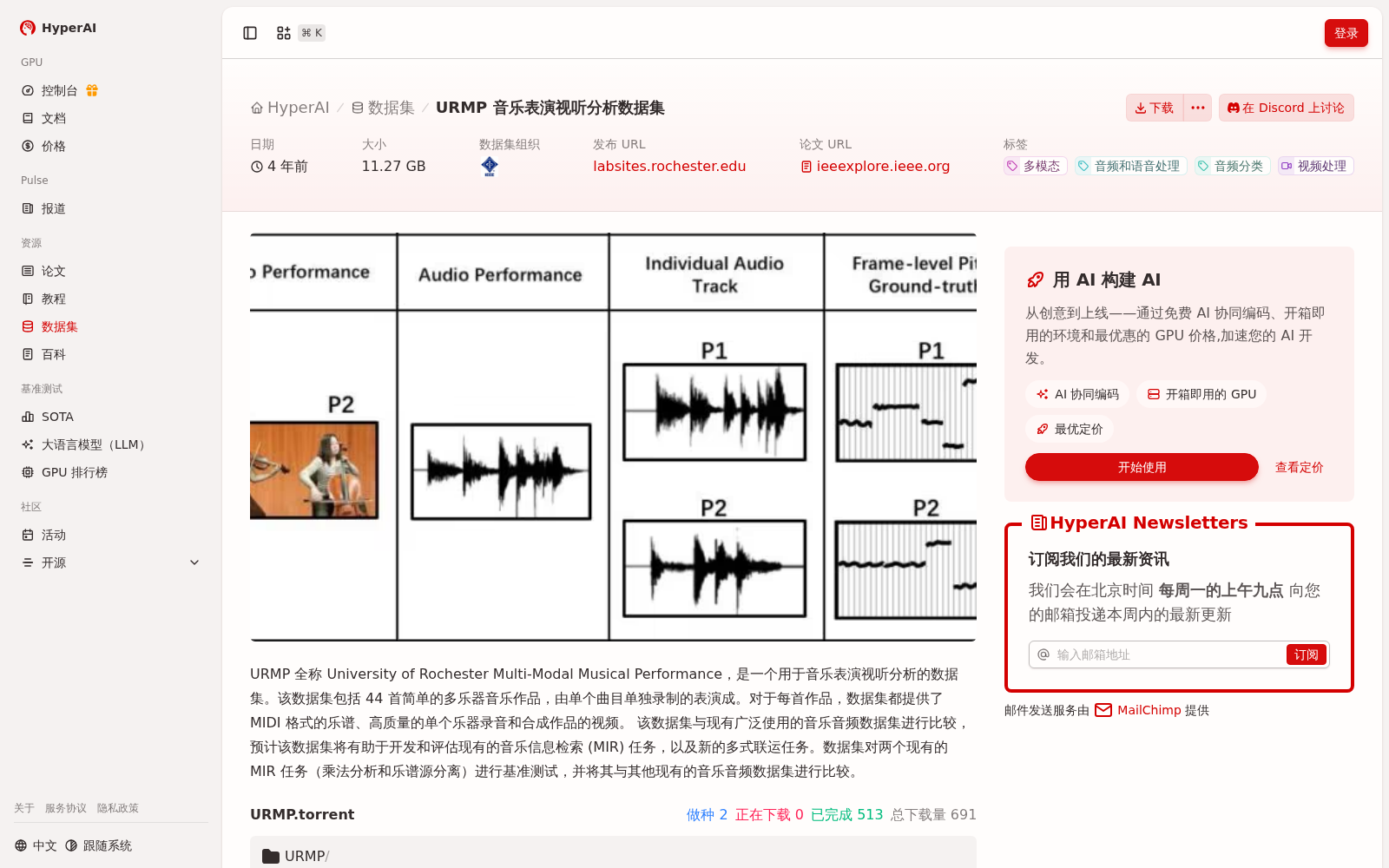Click 服务协议 footer link

(66, 808)
